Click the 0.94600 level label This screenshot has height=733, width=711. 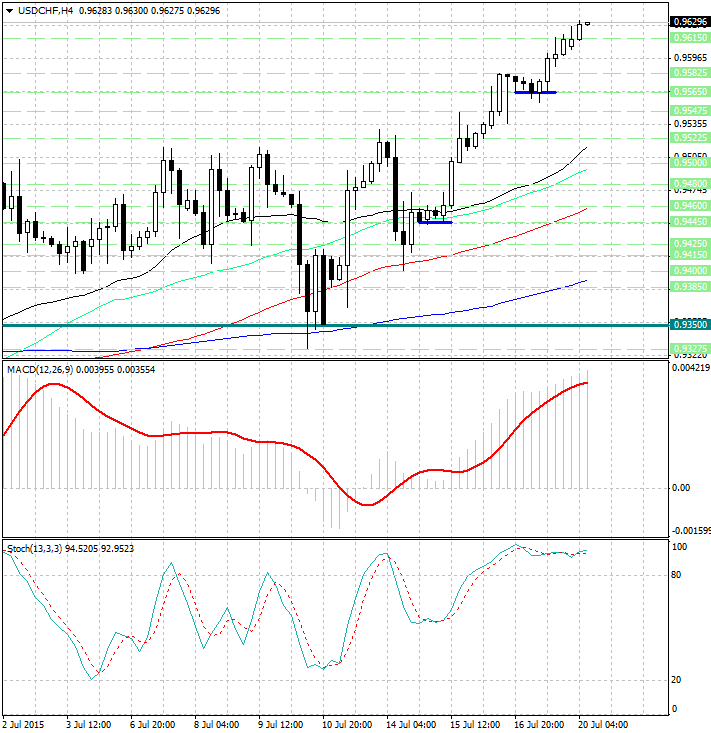tap(690, 206)
